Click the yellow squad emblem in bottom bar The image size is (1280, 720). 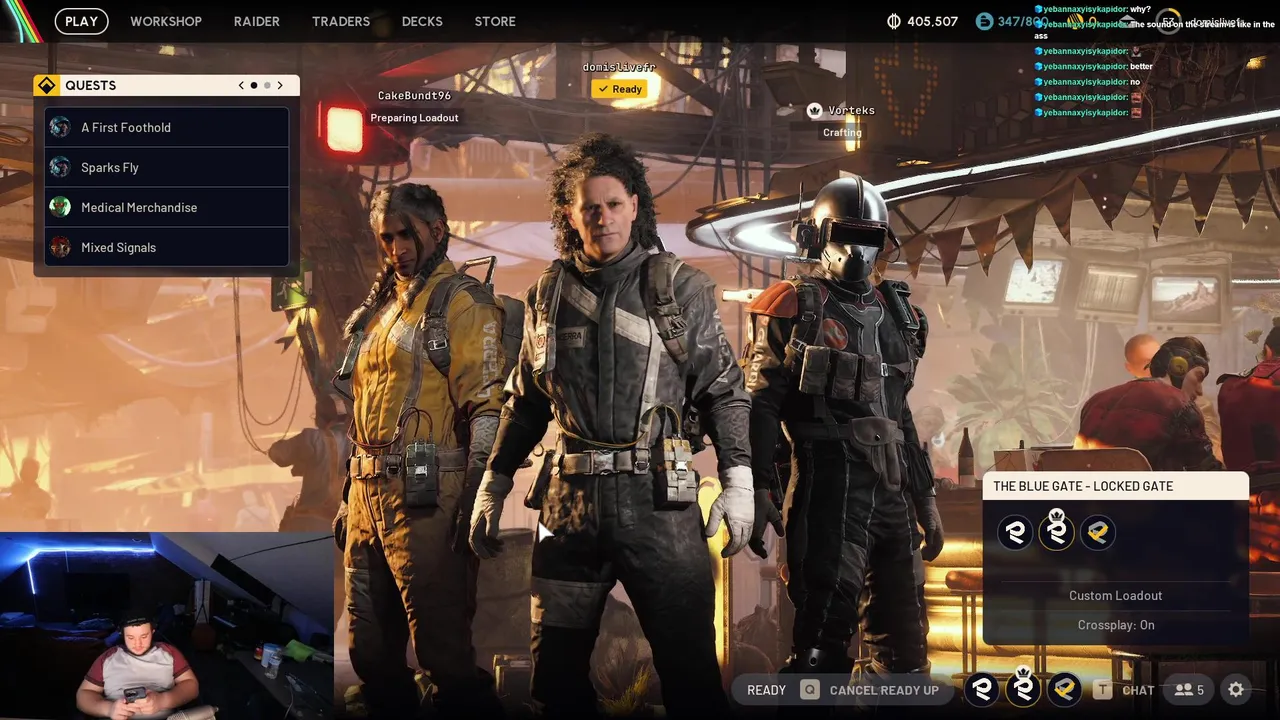point(1064,689)
